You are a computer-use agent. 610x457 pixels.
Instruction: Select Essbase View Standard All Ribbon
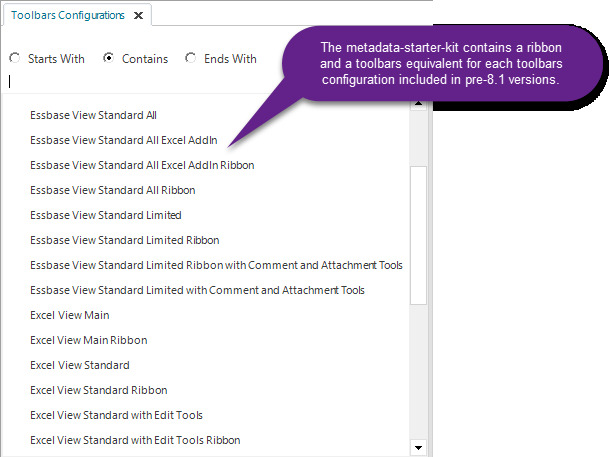pos(113,190)
